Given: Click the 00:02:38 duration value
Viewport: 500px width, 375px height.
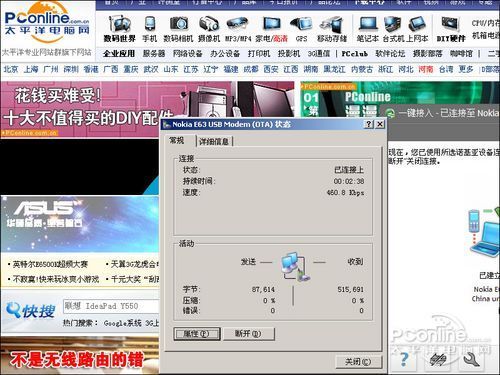Looking at the screenshot, I should [x=349, y=181].
